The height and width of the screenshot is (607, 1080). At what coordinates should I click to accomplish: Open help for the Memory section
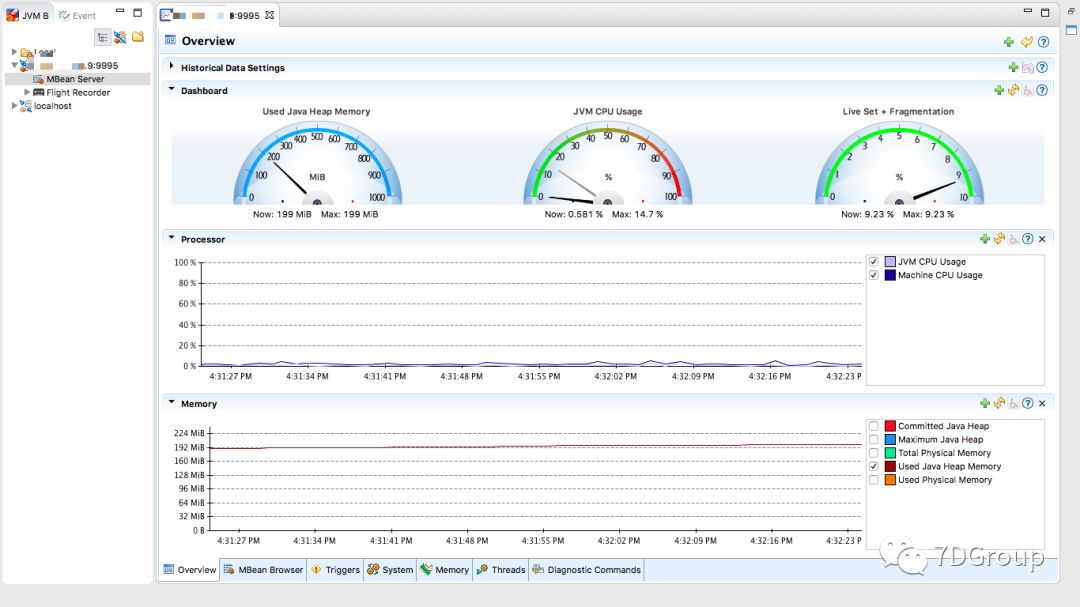(1028, 403)
